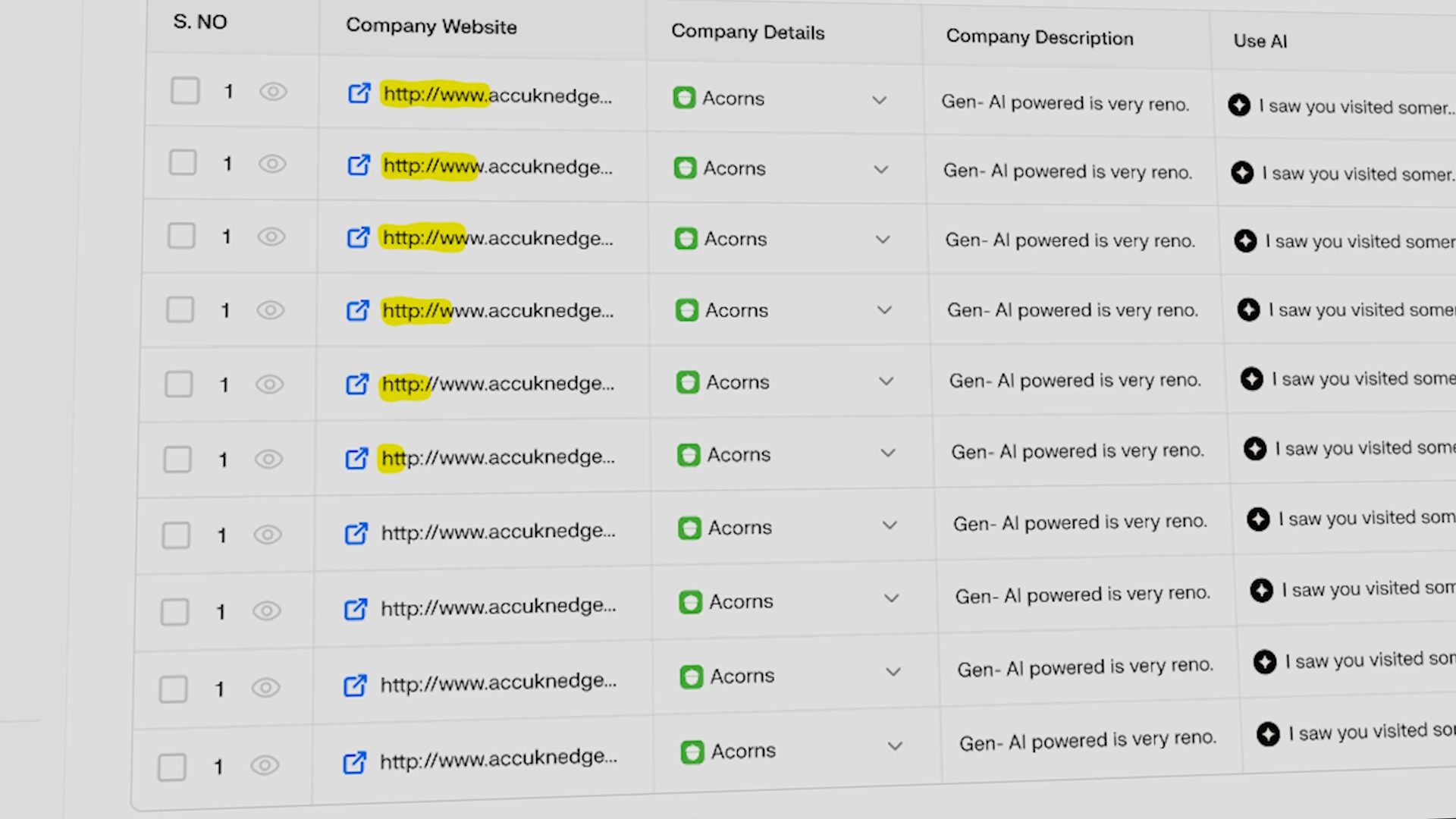The height and width of the screenshot is (819, 1456).
Task: Click the green Acorns logo in fifth row
Action: tap(688, 382)
